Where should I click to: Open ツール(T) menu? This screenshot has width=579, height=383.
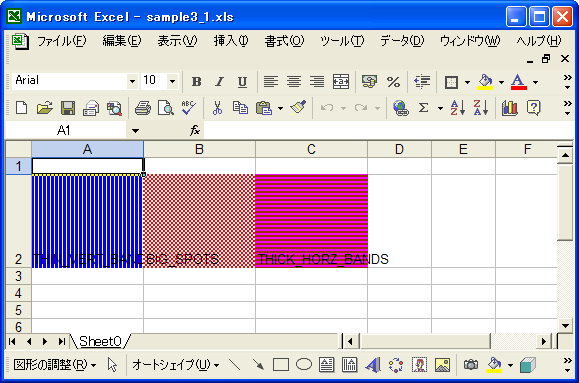(x=342, y=41)
